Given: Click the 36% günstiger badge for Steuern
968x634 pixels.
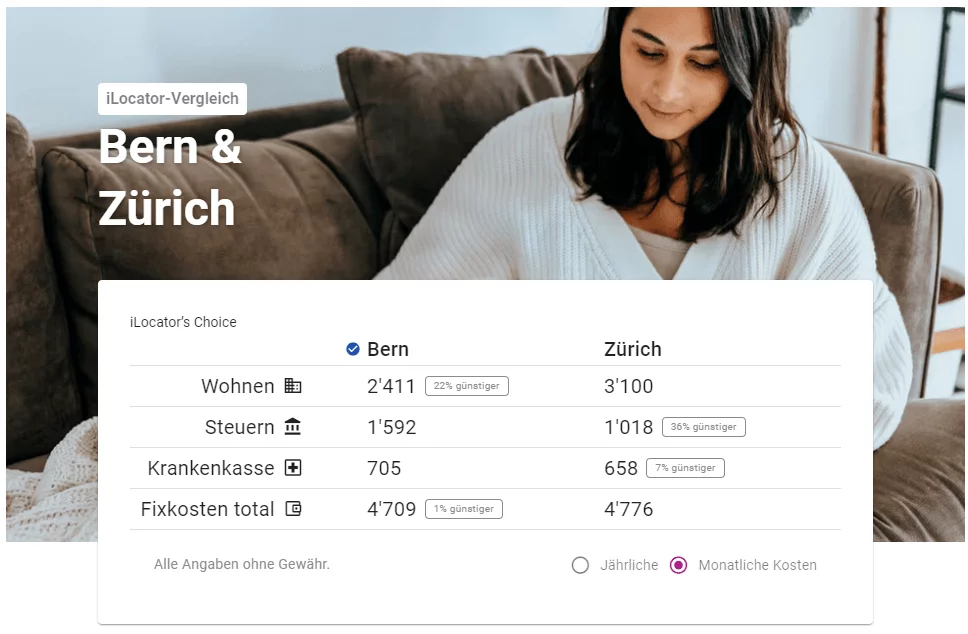Looking at the screenshot, I should 704,427.
